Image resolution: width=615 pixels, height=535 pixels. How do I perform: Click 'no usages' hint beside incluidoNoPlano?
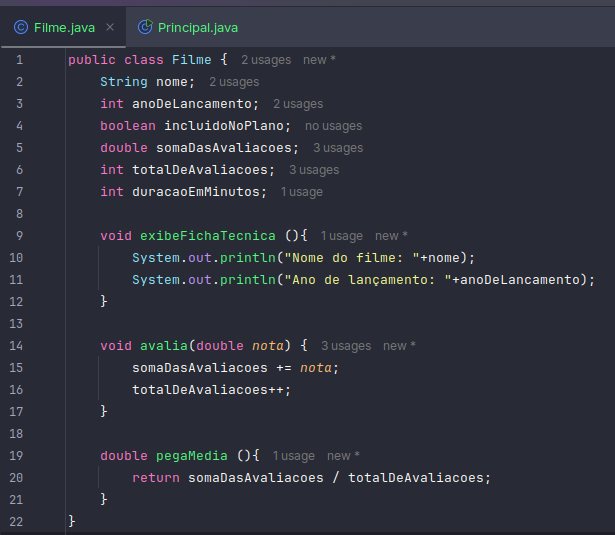(x=333, y=126)
